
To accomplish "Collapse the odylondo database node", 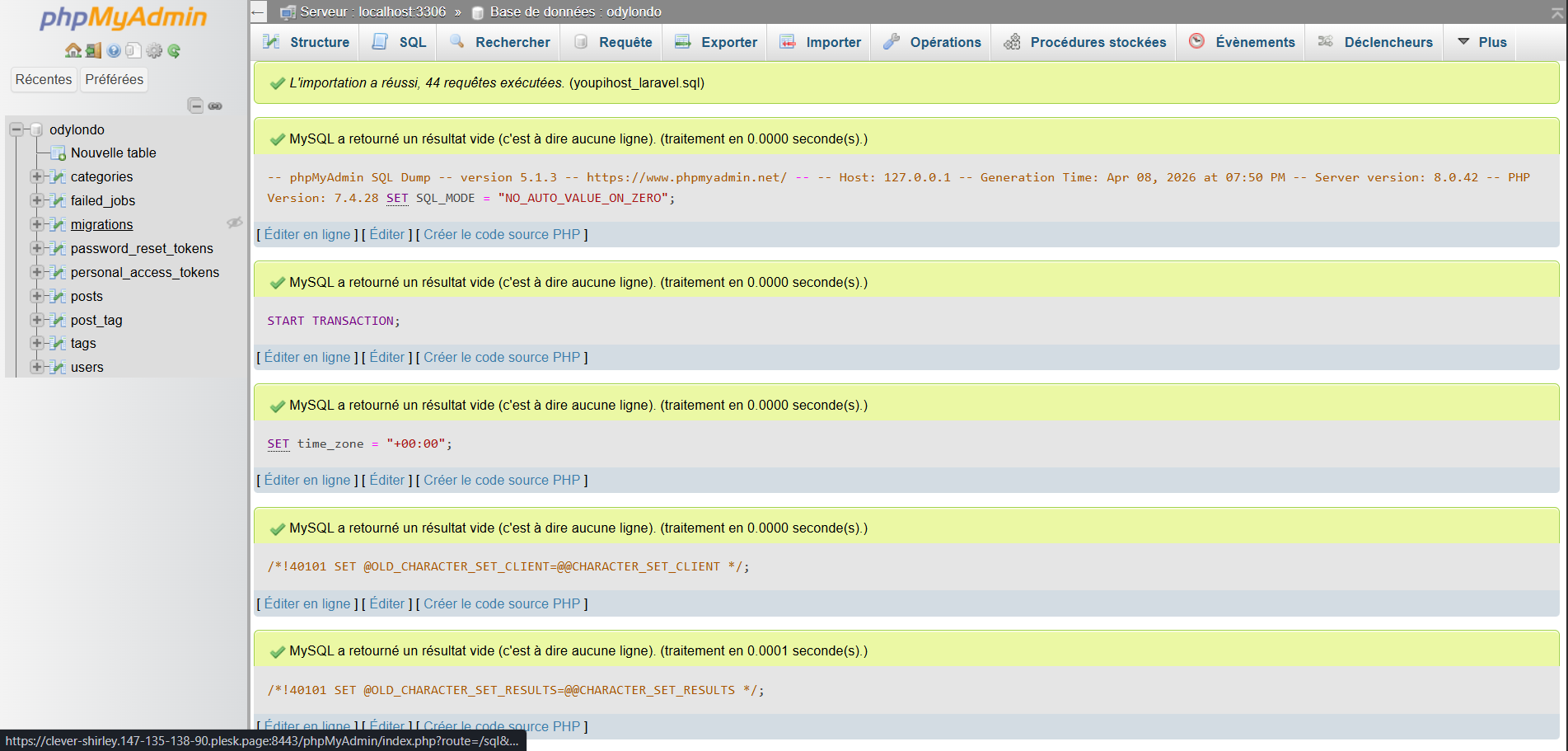I will coord(16,129).
